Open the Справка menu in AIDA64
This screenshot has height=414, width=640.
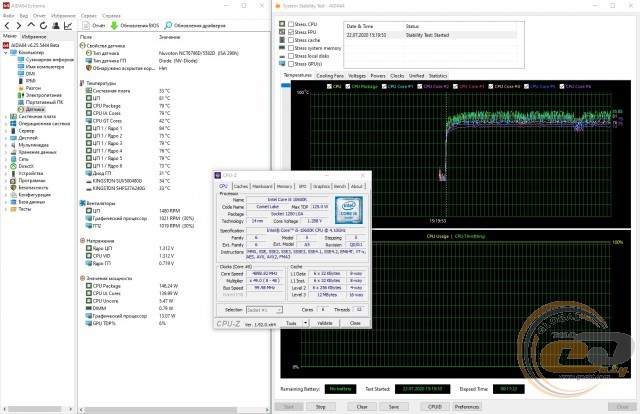pyautogui.click(x=111, y=16)
